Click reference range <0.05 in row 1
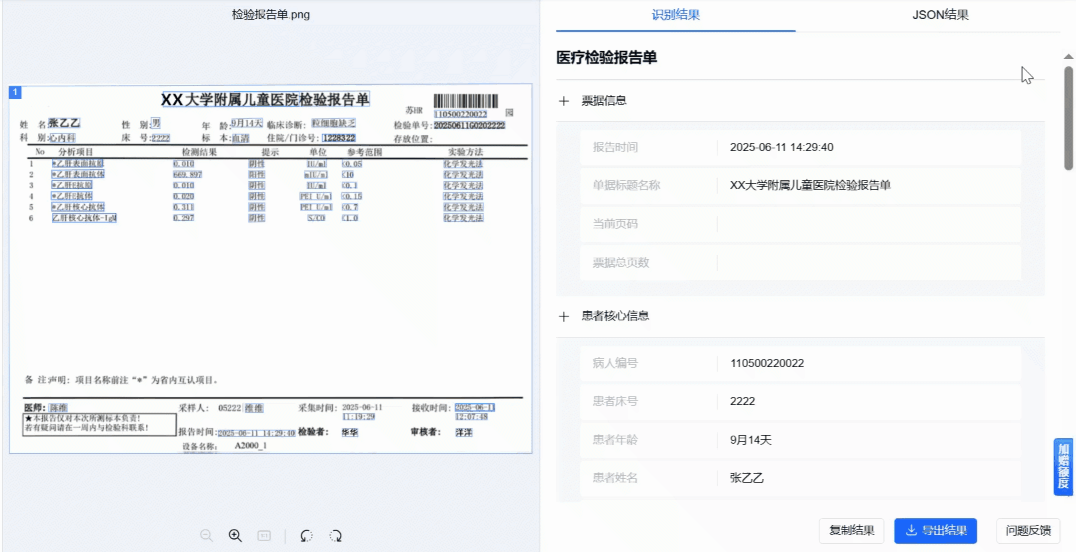1076x552 pixels. (351, 164)
